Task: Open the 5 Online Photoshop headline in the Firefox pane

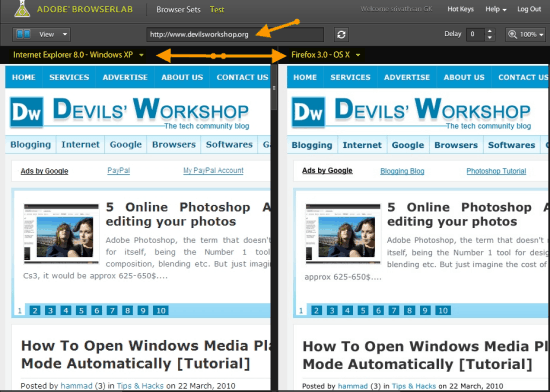Action: (468, 214)
